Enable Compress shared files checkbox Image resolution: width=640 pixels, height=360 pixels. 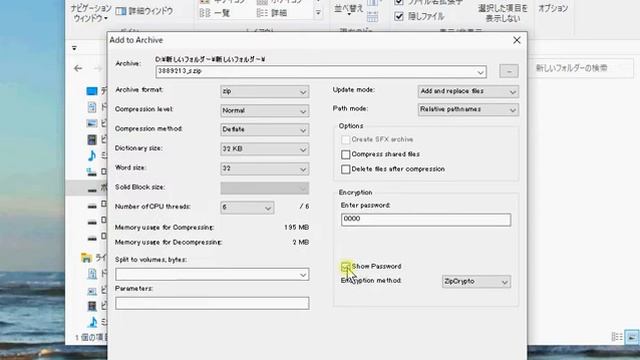pos(346,154)
